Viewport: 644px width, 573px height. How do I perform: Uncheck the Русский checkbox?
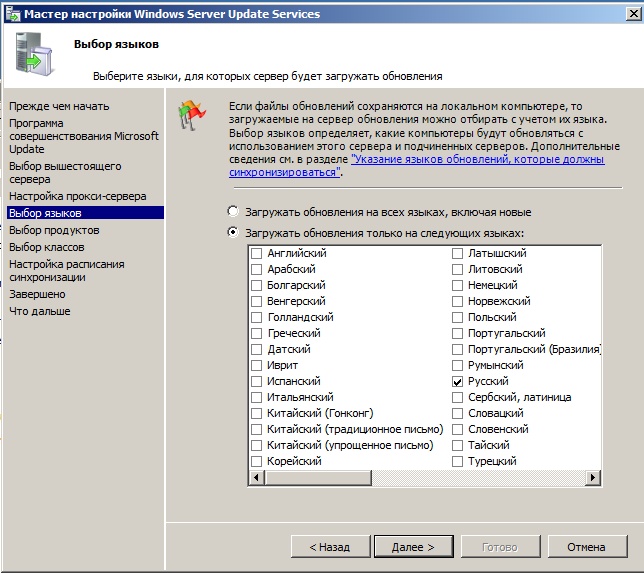(x=458, y=381)
